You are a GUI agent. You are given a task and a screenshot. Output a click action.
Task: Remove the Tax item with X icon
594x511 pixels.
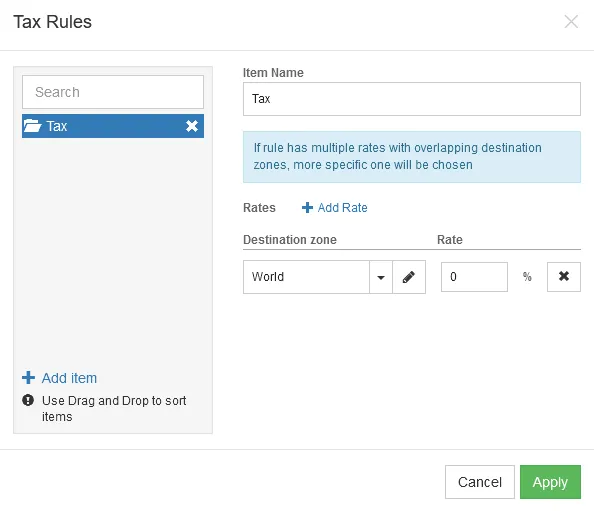(x=192, y=126)
